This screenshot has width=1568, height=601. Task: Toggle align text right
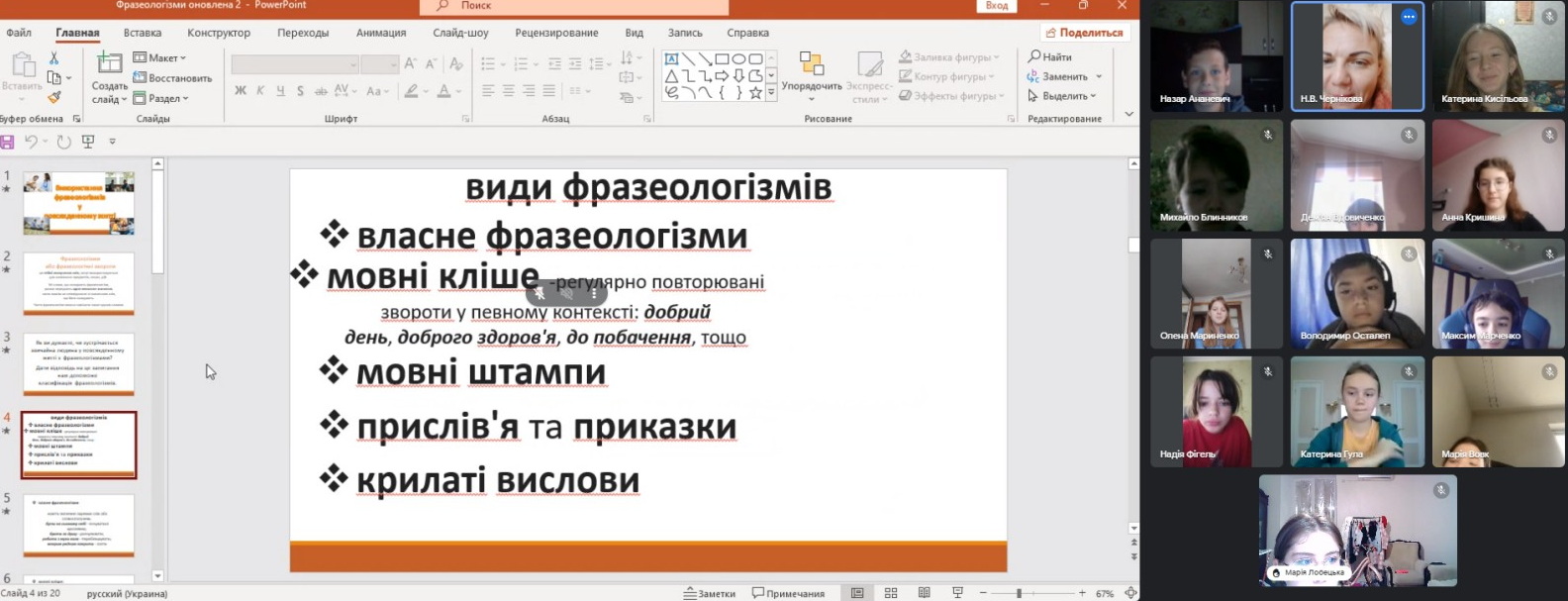click(x=529, y=91)
